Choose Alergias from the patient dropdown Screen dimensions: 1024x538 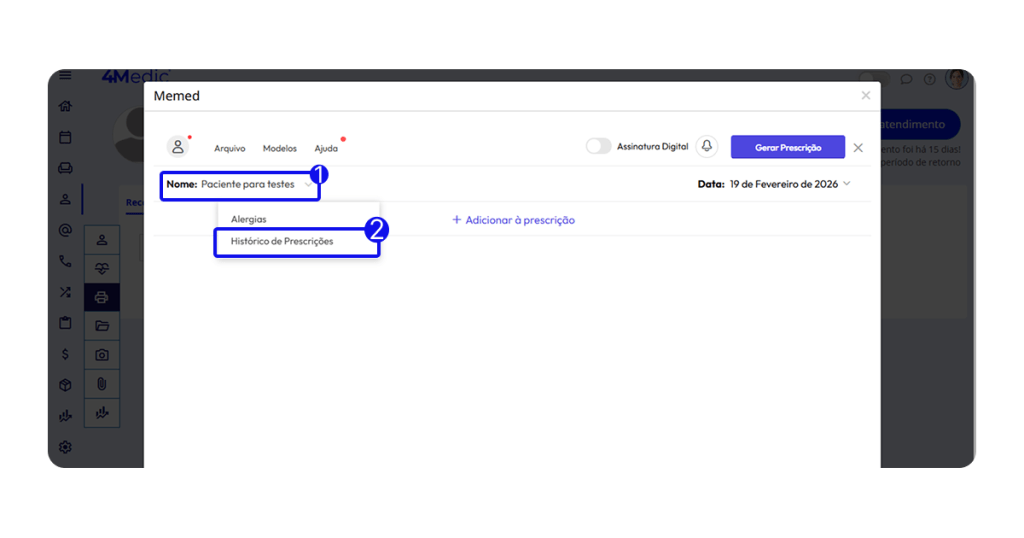point(249,219)
